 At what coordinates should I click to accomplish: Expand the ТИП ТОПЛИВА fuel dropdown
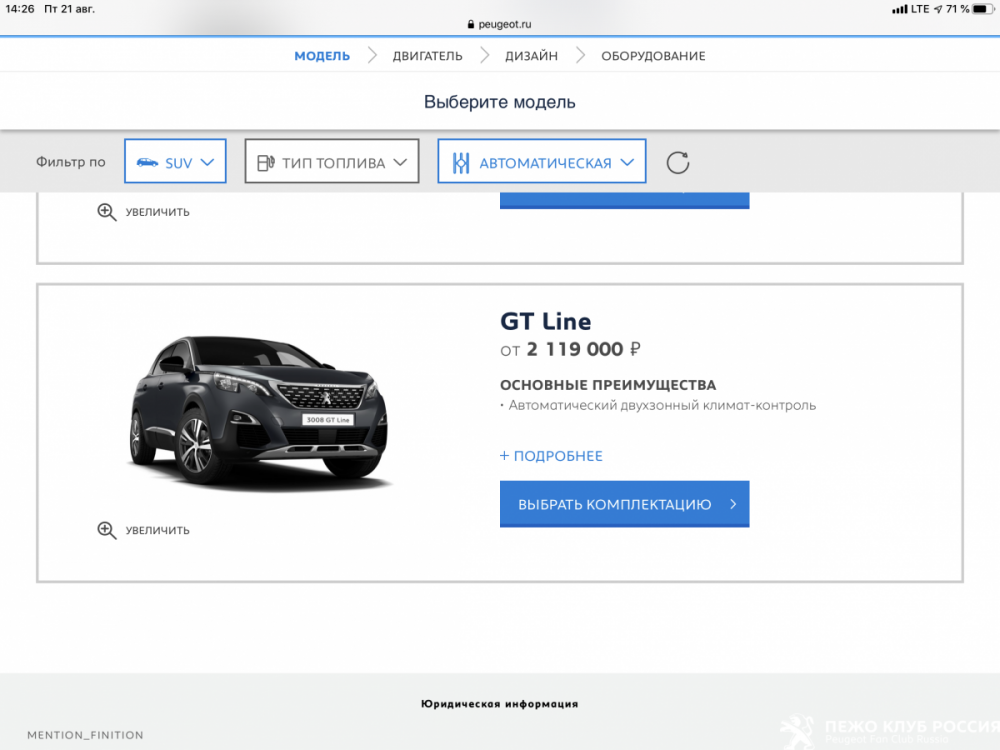332,162
